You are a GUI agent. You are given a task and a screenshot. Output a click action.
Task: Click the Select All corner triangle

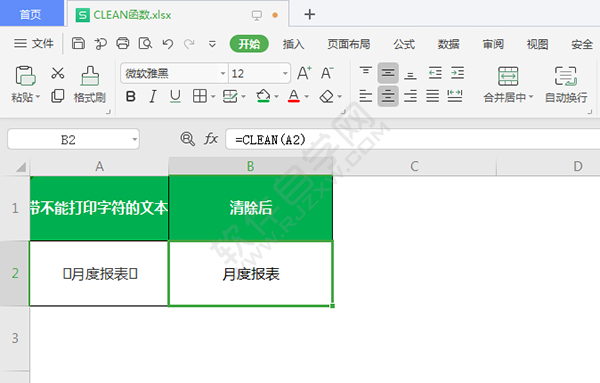[21, 167]
